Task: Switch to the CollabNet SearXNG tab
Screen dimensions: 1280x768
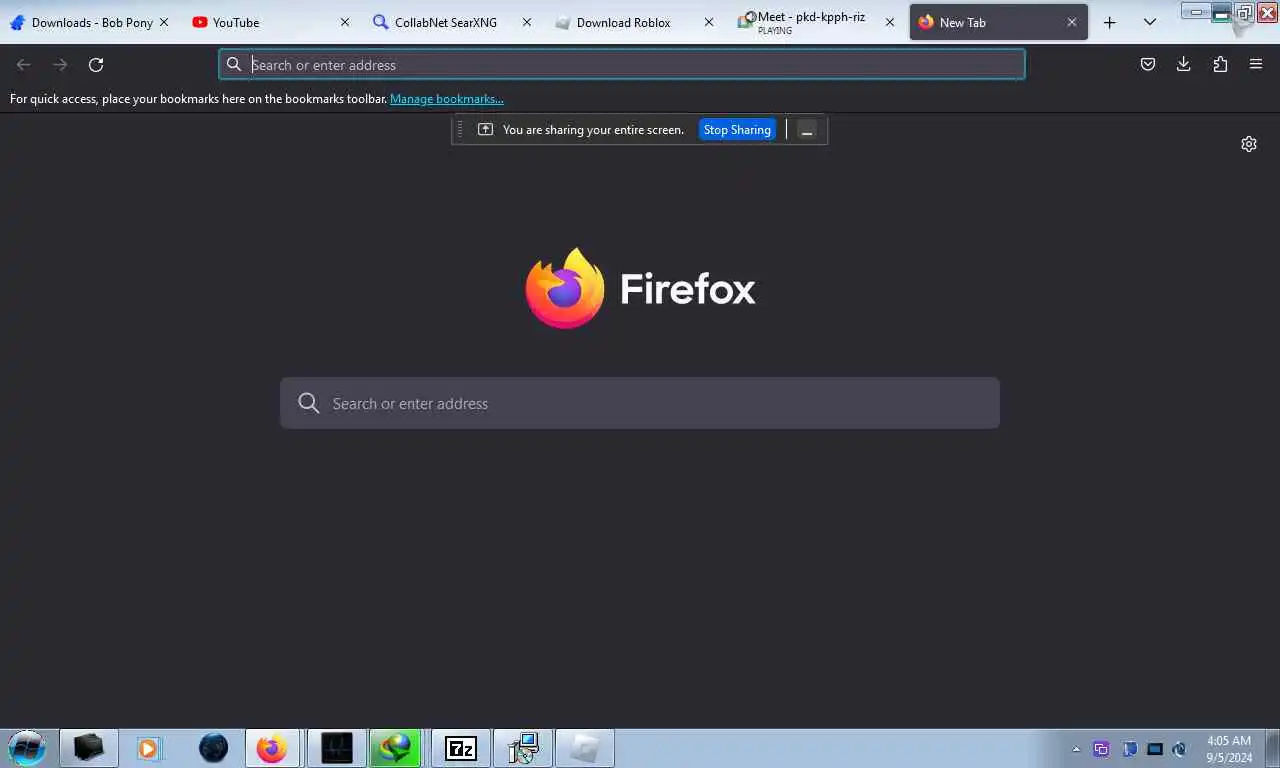Action: click(x=452, y=22)
